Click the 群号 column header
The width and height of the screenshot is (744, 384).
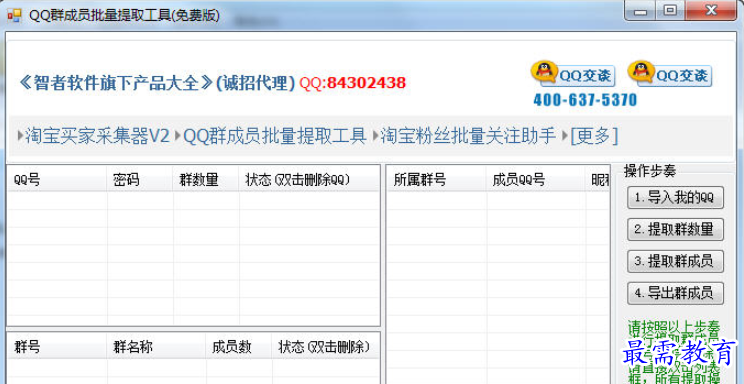click(57, 347)
